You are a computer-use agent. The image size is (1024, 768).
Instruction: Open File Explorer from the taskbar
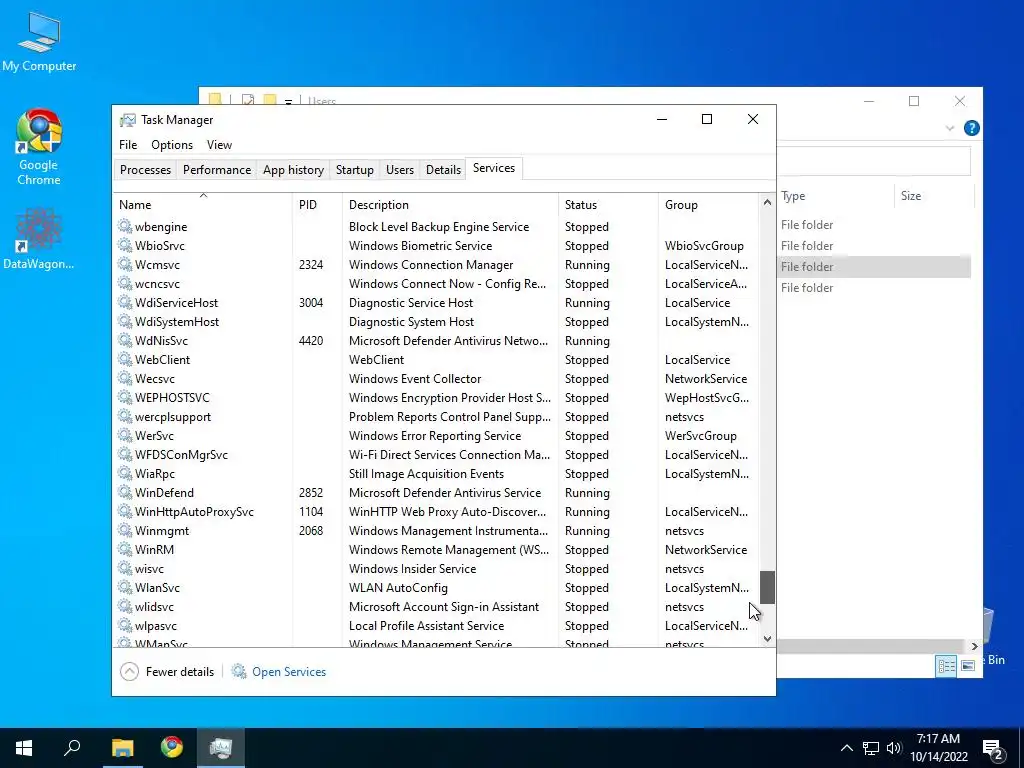[x=122, y=748]
